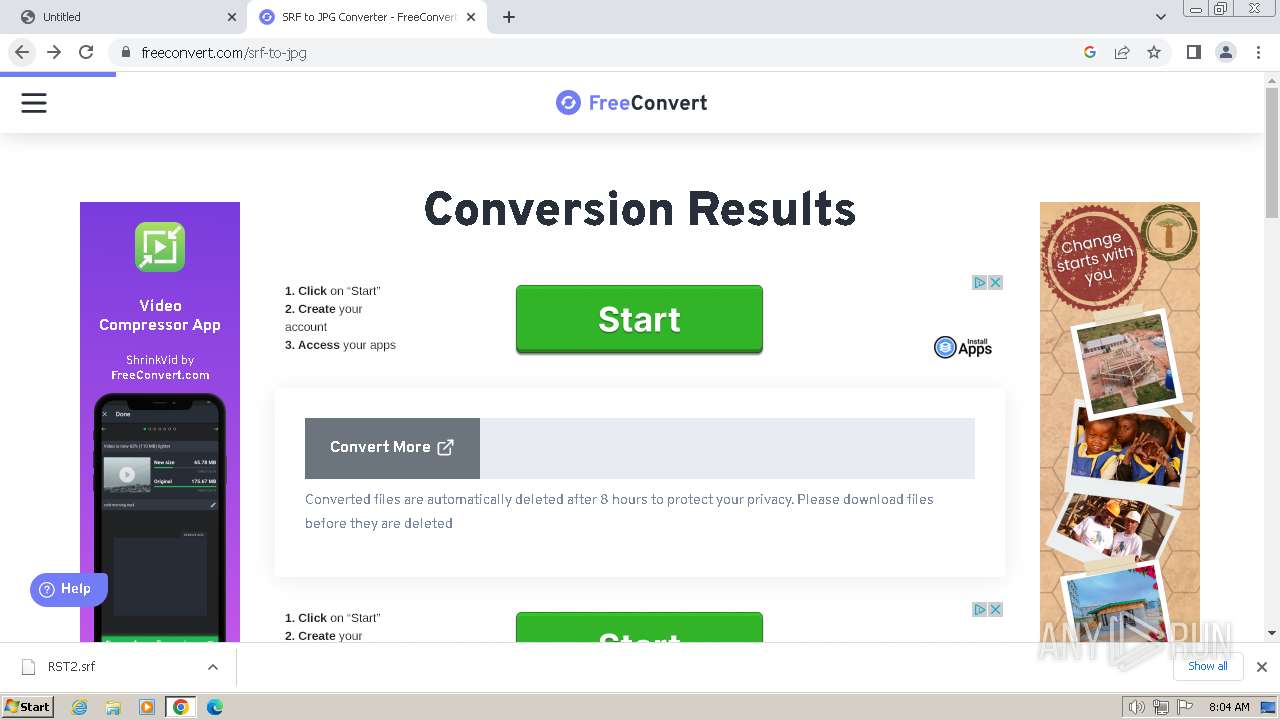Open AdChoices info on lower ad
This screenshot has height=720, width=1280.
click(980, 609)
